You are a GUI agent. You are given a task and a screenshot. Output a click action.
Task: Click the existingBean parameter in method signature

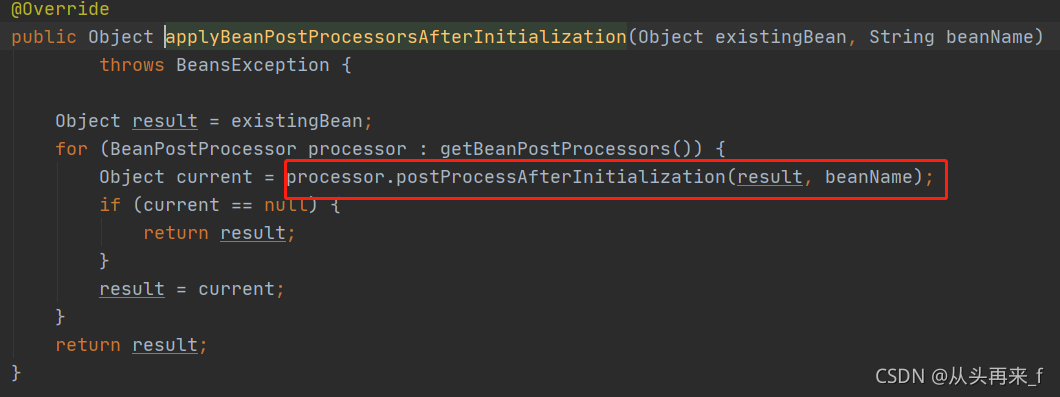coord(780,37)
